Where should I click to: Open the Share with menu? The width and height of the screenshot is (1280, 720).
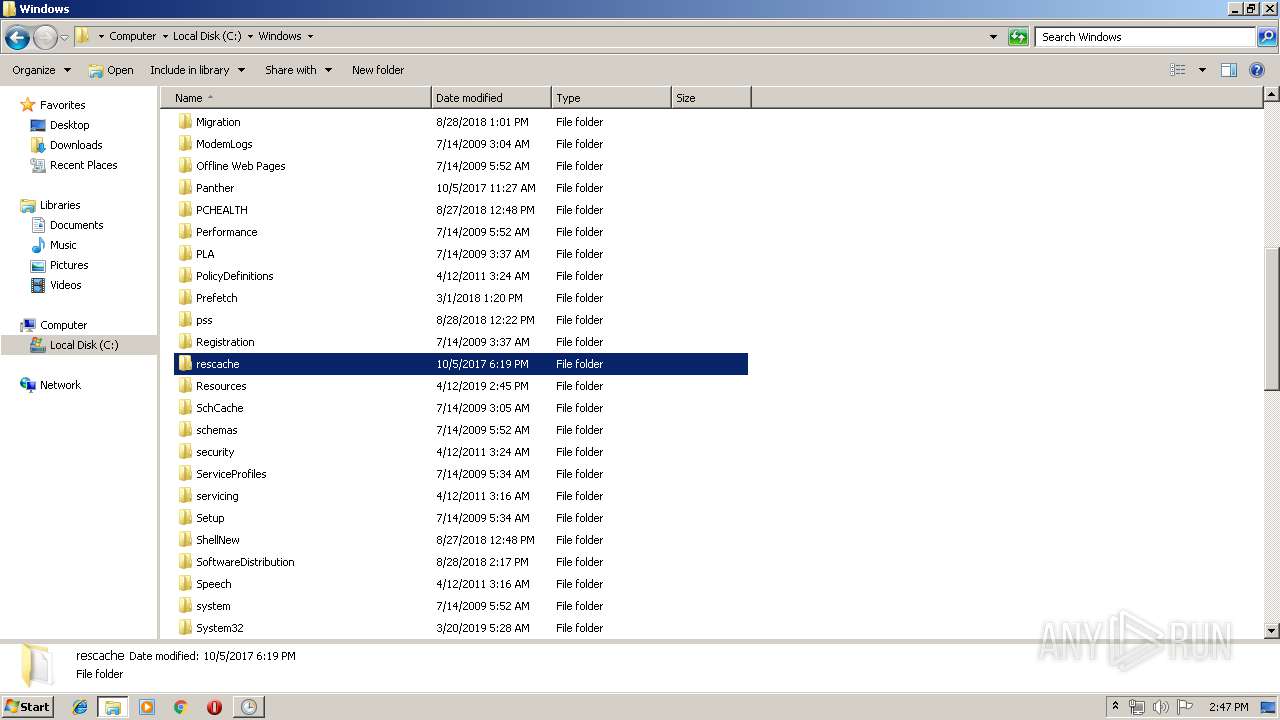coord(298,70)
